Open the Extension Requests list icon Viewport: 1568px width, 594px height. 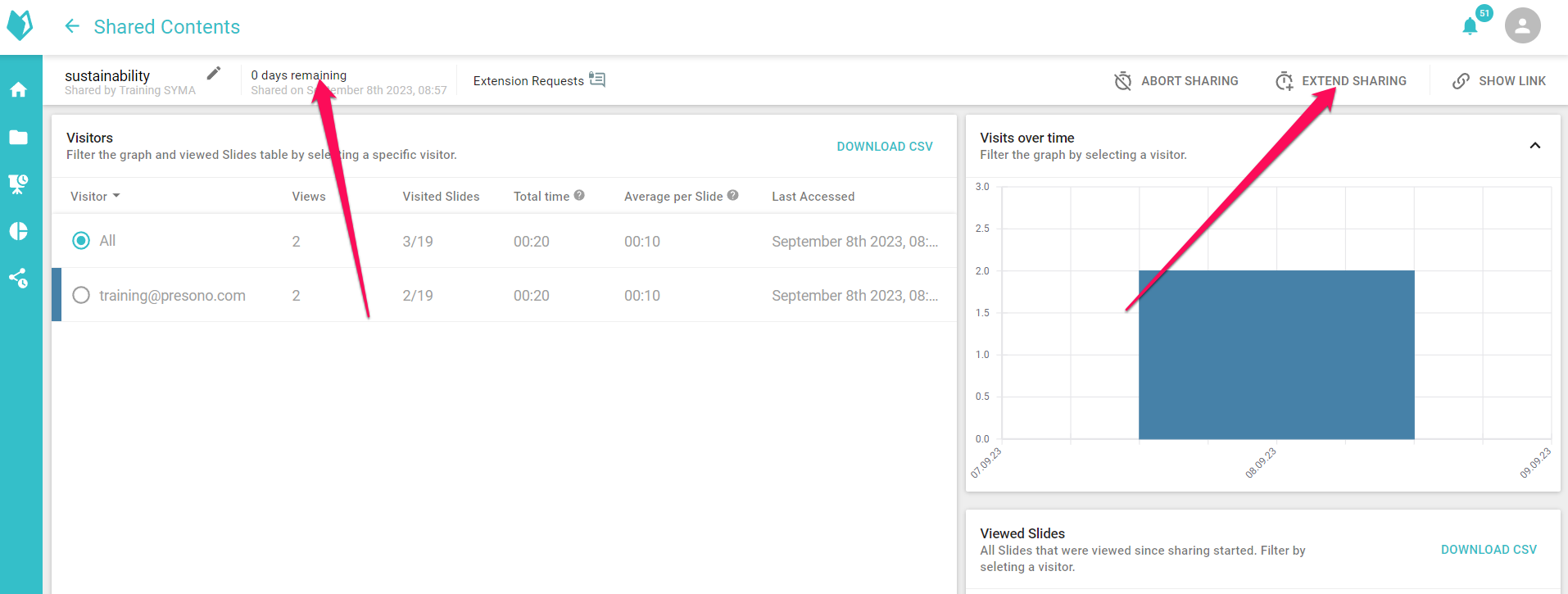[597, 79]
